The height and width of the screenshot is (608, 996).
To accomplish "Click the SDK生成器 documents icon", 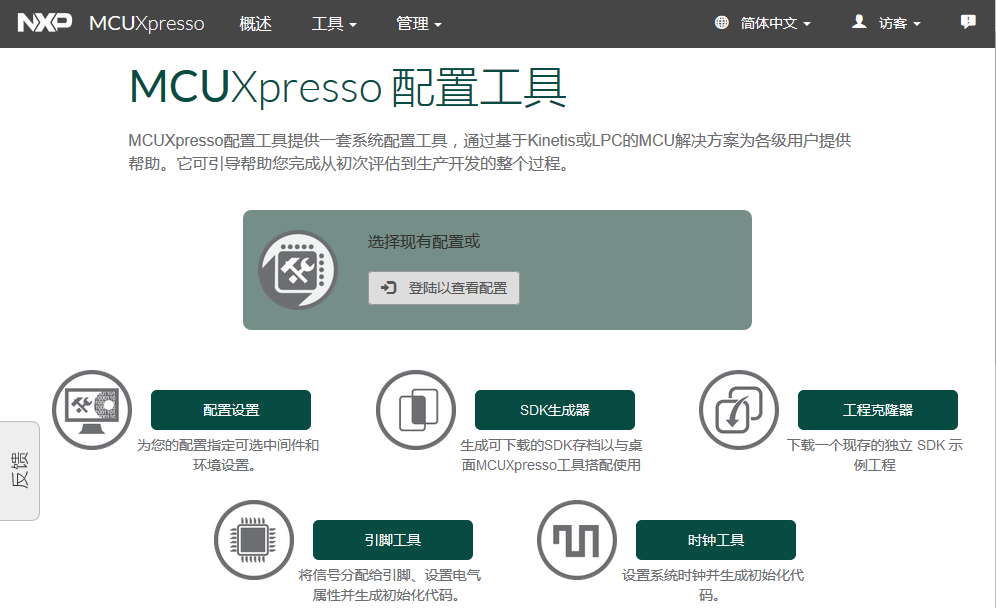I will tap(416, 410).
